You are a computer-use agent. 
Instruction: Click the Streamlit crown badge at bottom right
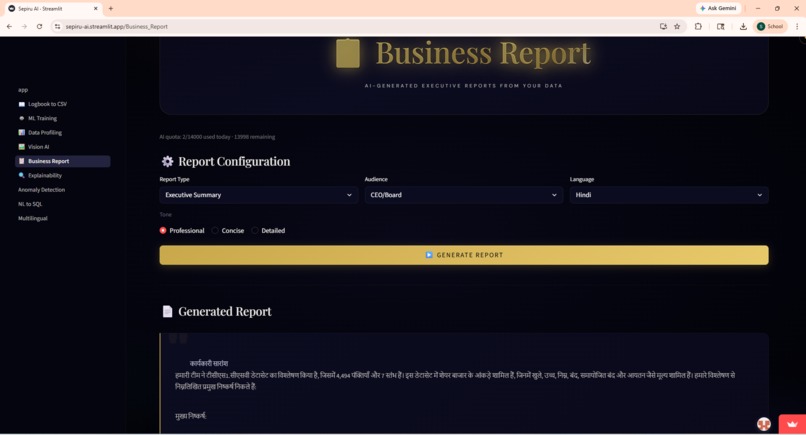click(792, 424)
